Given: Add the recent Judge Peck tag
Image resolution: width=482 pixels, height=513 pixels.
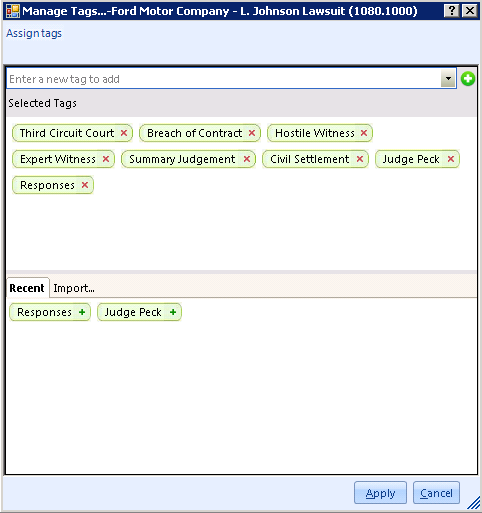Looking at the screenshot, I should click(173, 312).
